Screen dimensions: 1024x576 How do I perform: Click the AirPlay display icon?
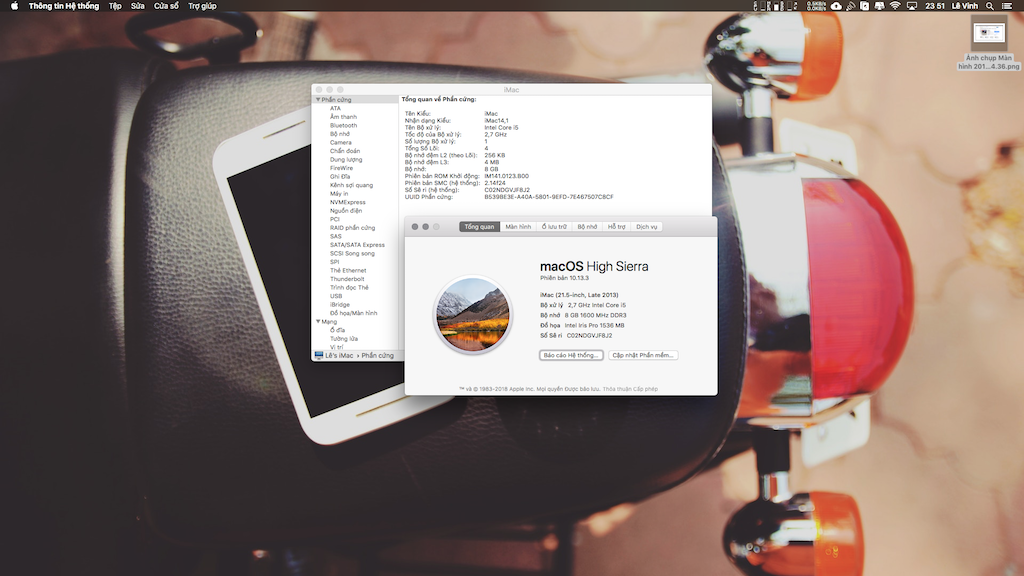(x=911, y=6)
